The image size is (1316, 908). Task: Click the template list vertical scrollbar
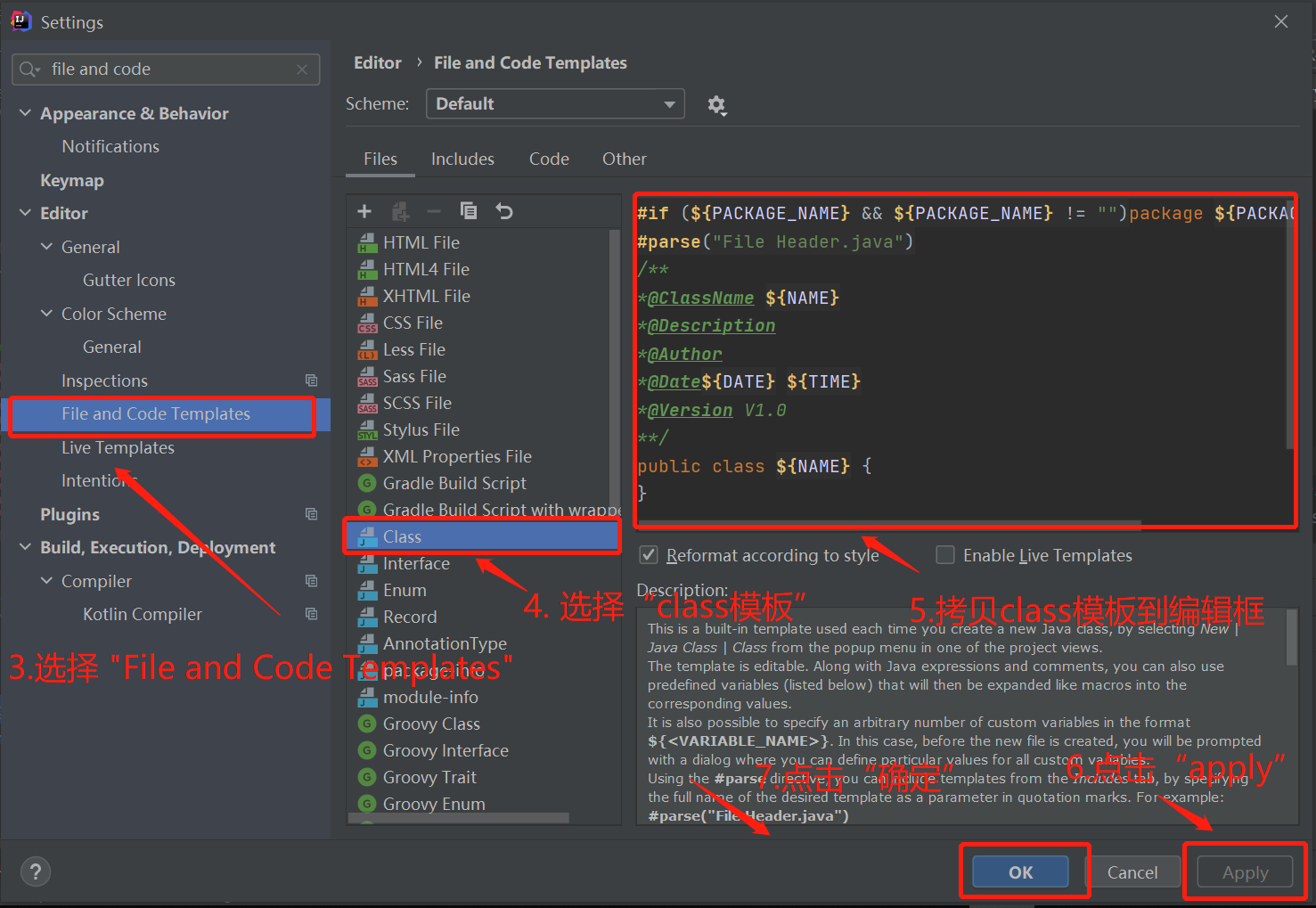click(614, 371)
